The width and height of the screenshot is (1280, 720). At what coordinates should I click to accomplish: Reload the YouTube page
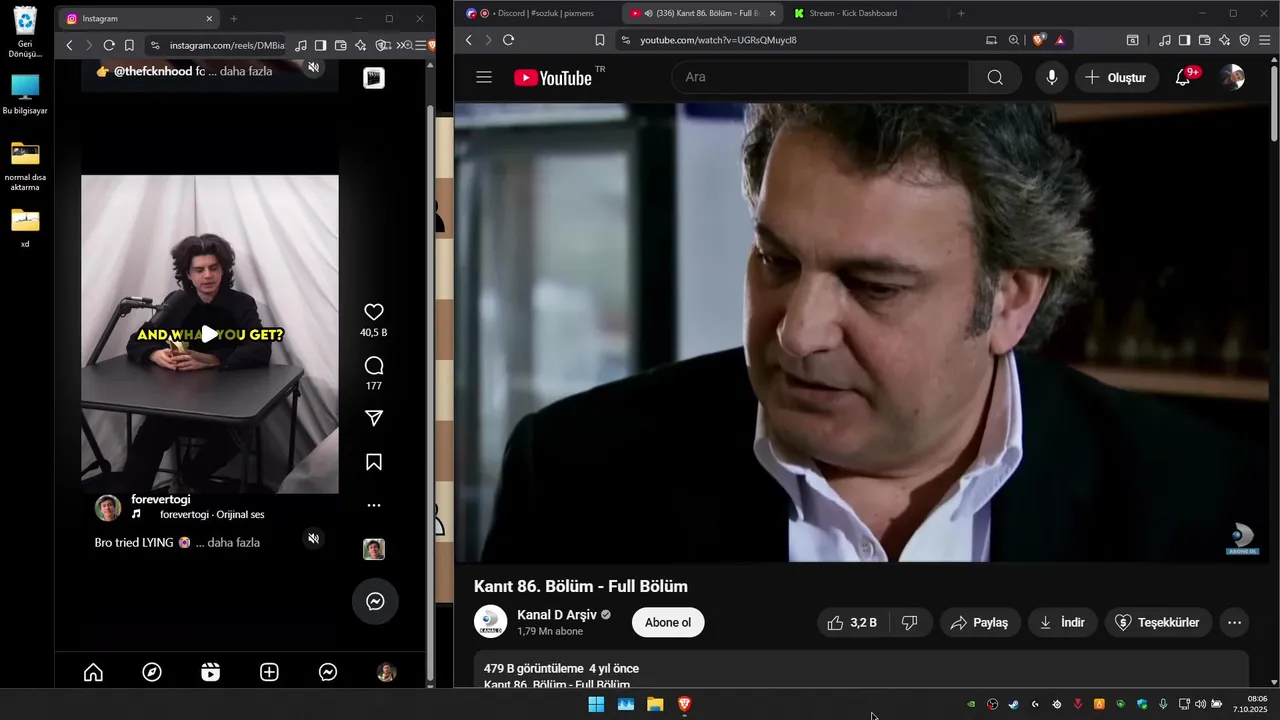coord(508,40)
